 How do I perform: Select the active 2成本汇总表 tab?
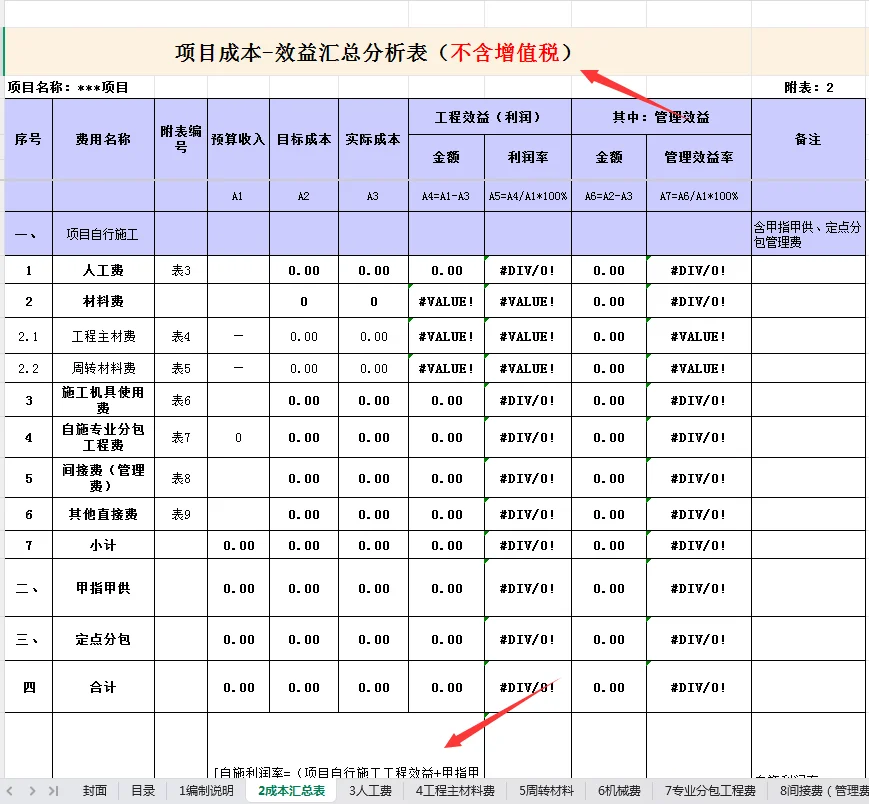[x=292, y=789]
